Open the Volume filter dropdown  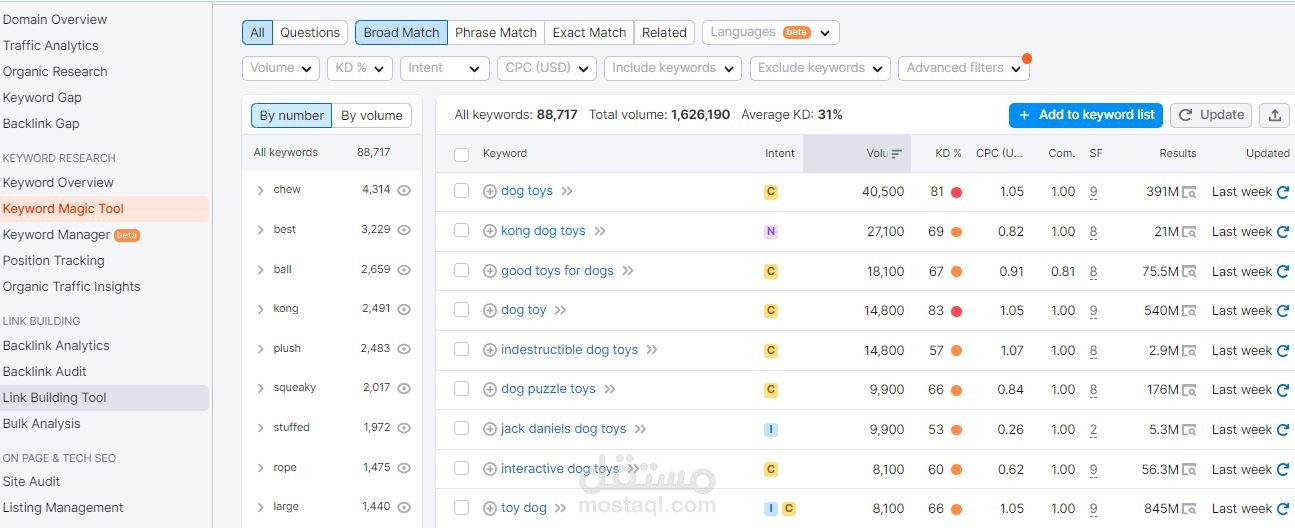click(x=281, y=68)
